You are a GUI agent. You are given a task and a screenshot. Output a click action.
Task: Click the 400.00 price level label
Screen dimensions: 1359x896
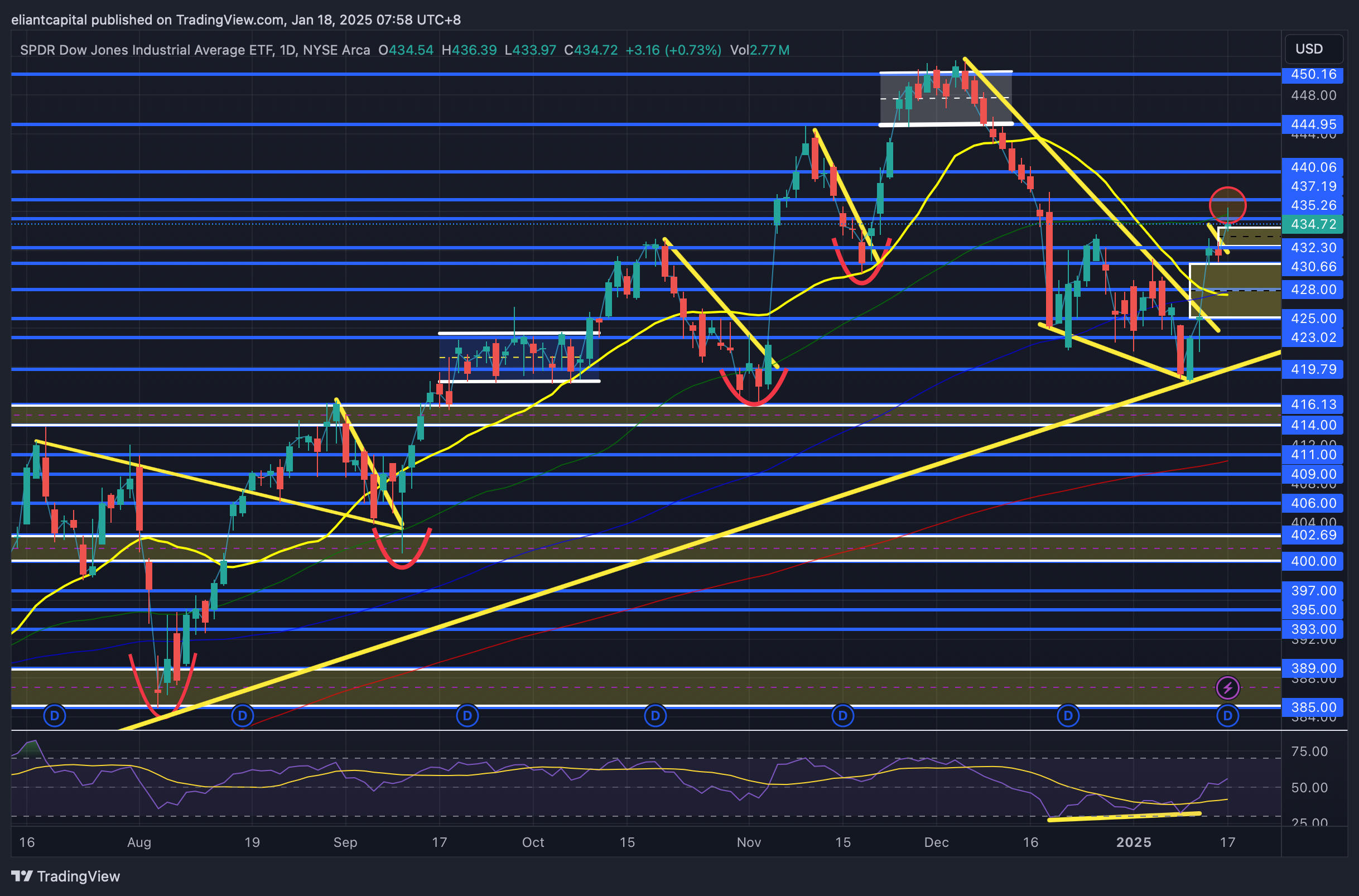tap(1313, 561)
